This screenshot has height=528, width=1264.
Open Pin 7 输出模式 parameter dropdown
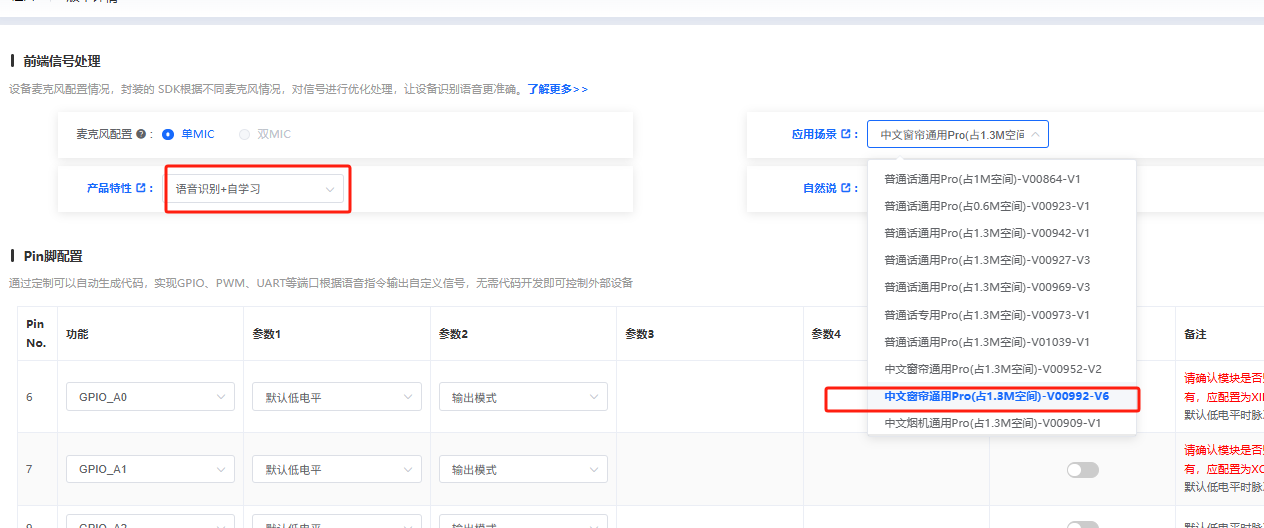tap(523, 469)
